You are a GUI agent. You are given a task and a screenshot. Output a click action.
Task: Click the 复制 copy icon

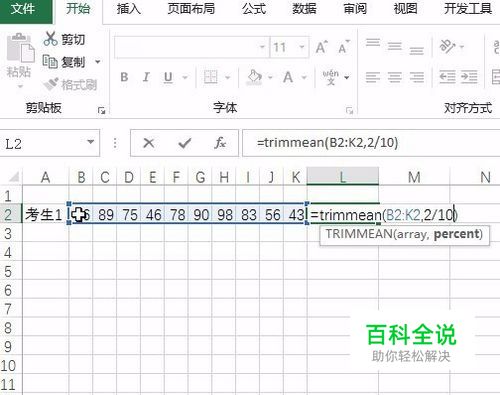pyautogui.click(x=50, y=62)
